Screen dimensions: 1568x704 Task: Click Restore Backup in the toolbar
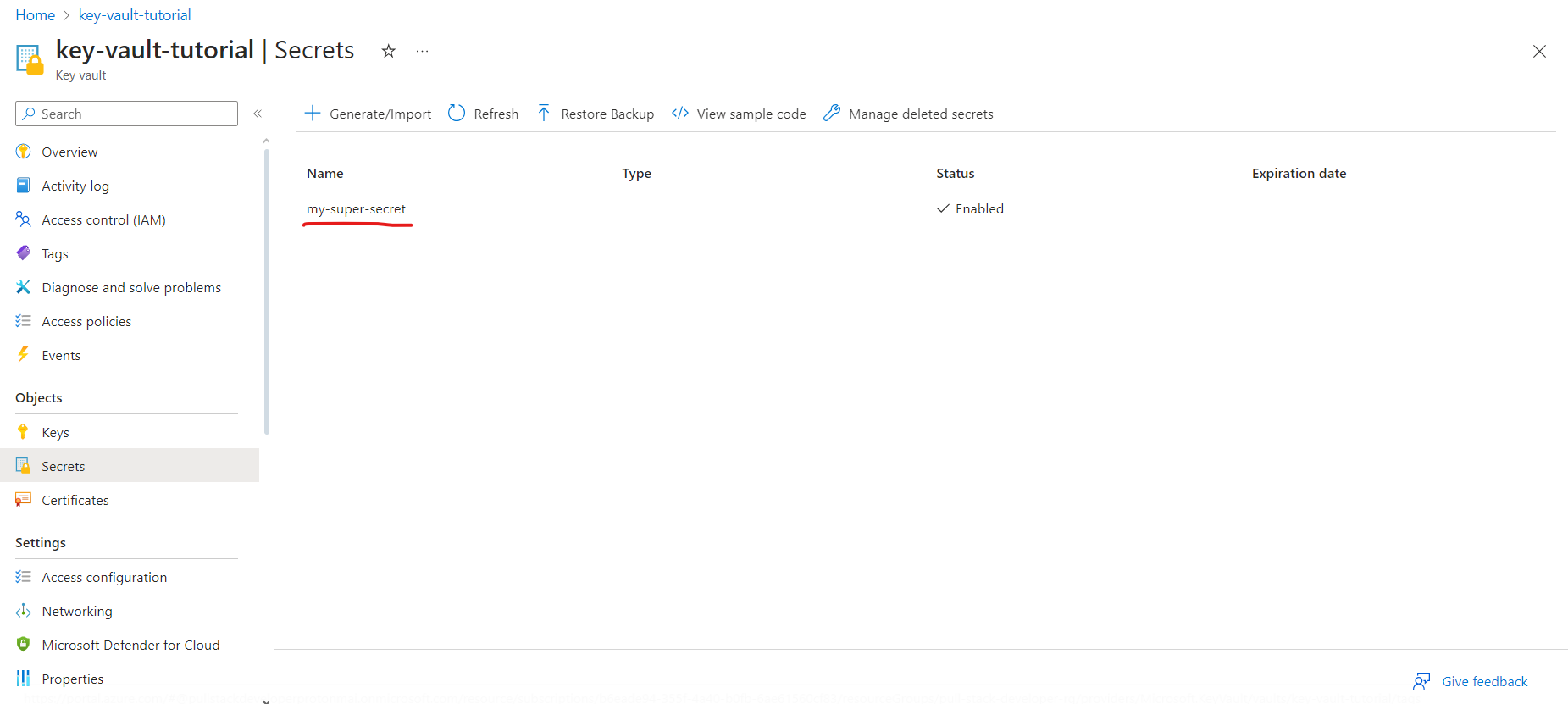[x=607, y=114]
